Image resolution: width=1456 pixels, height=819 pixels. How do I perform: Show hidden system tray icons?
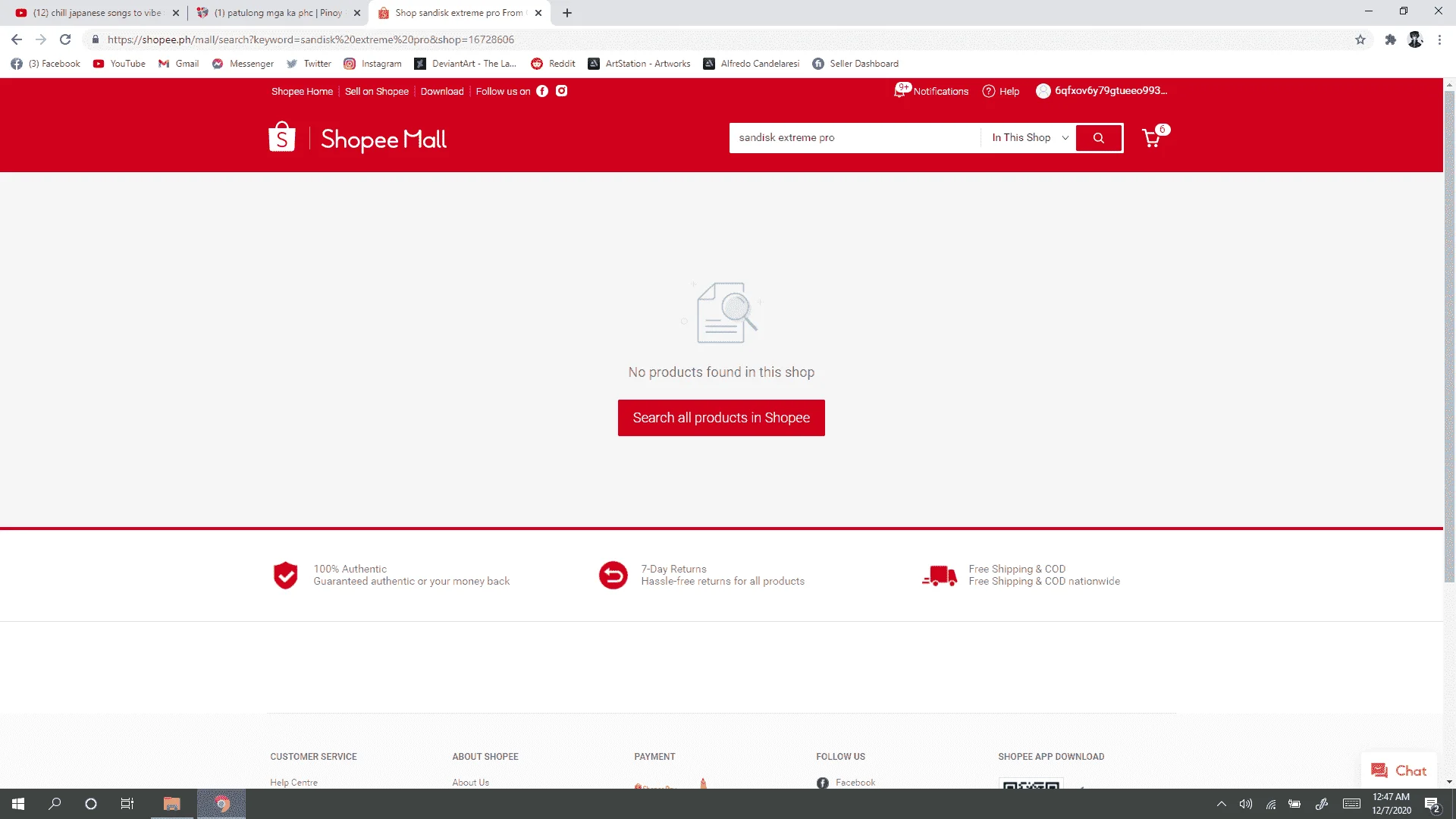(1221, 804)
